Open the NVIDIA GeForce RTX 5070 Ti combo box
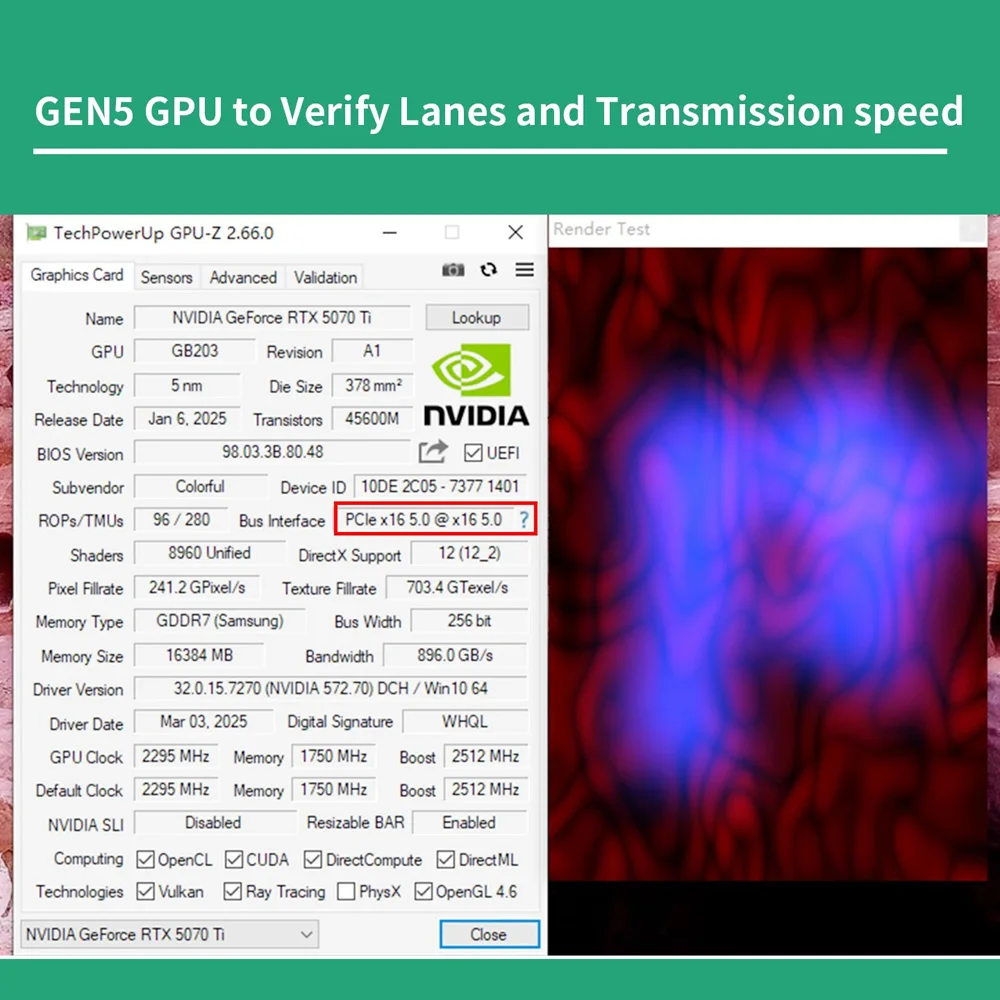1000x1000 pixels. tap(170, 934)
